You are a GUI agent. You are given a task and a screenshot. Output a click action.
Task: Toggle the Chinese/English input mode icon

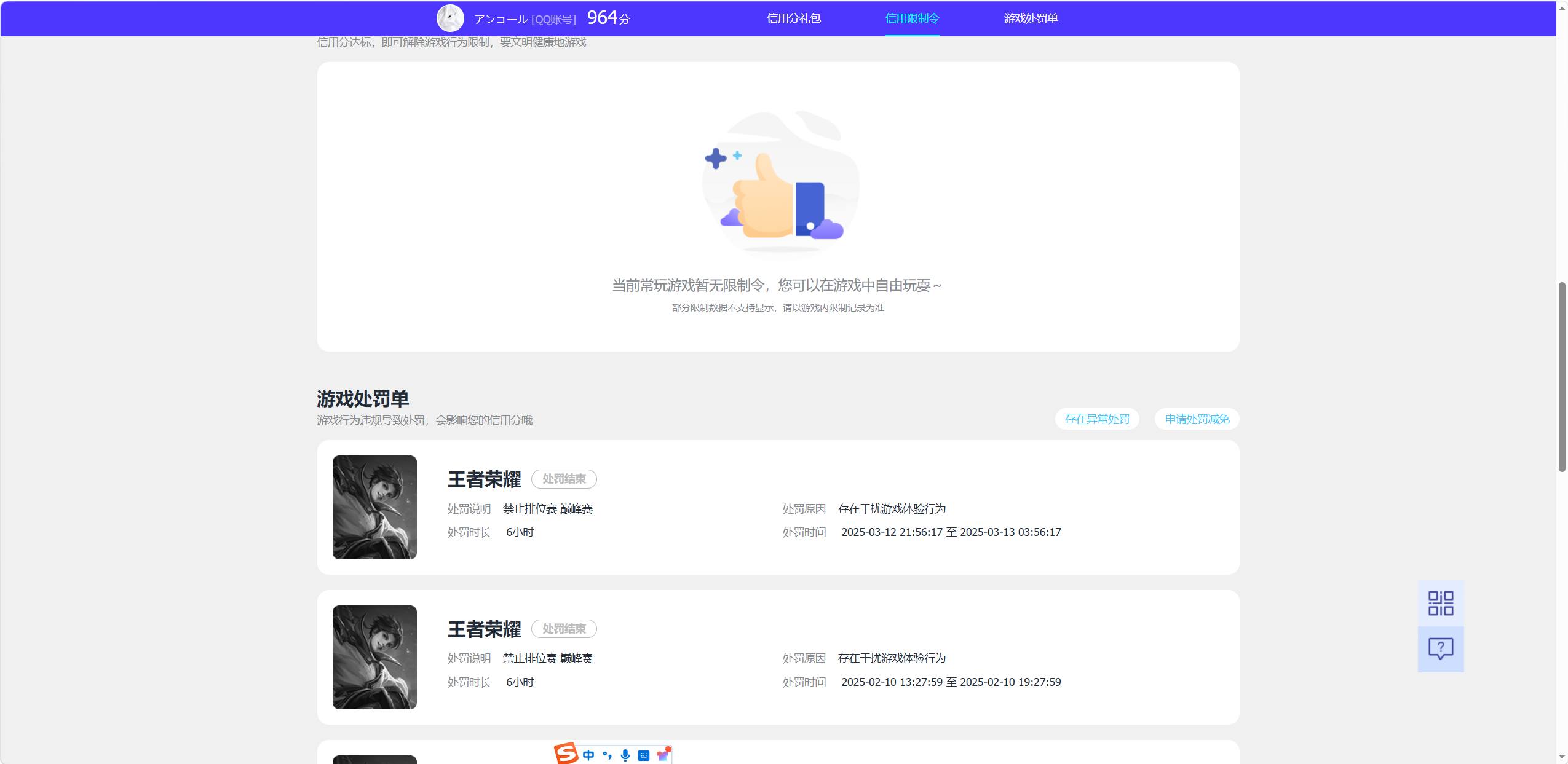[x=588, y=755]
